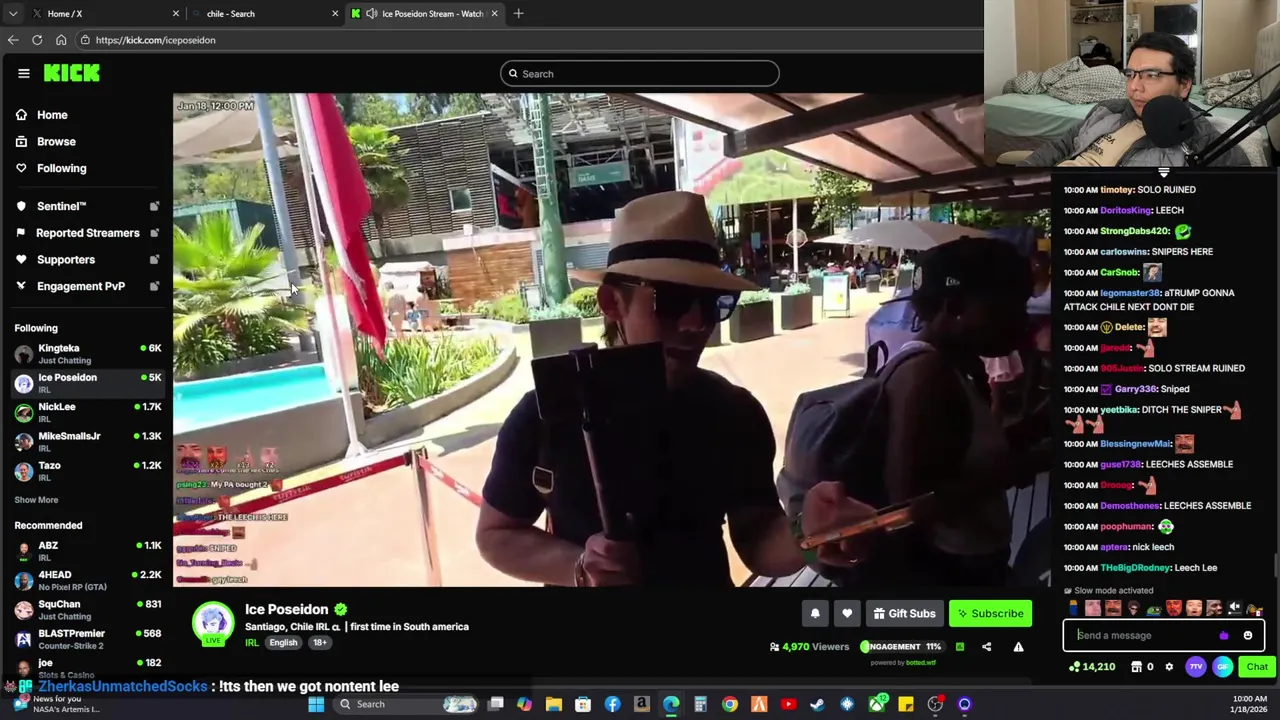Open chat settings gear icon
This screenshot has width=1280, height=720.
(x=1169, y=667)
